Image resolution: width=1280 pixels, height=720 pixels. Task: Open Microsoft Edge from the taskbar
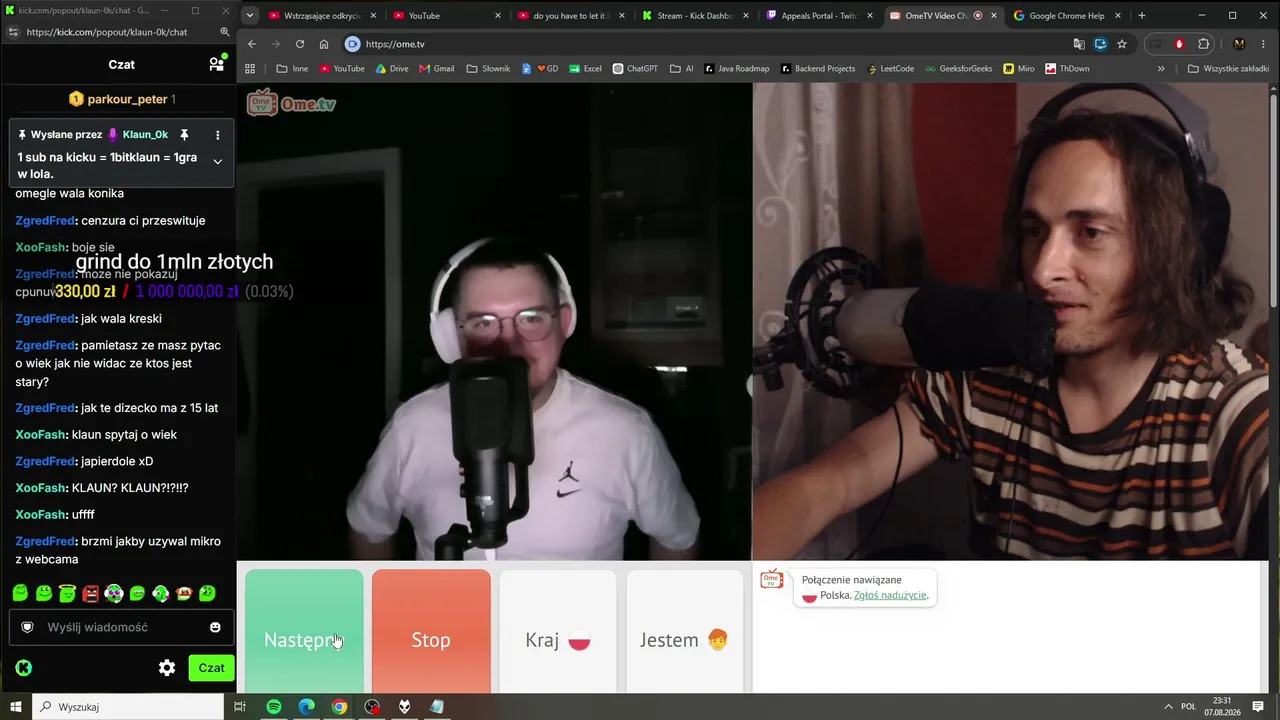(307, 707)
